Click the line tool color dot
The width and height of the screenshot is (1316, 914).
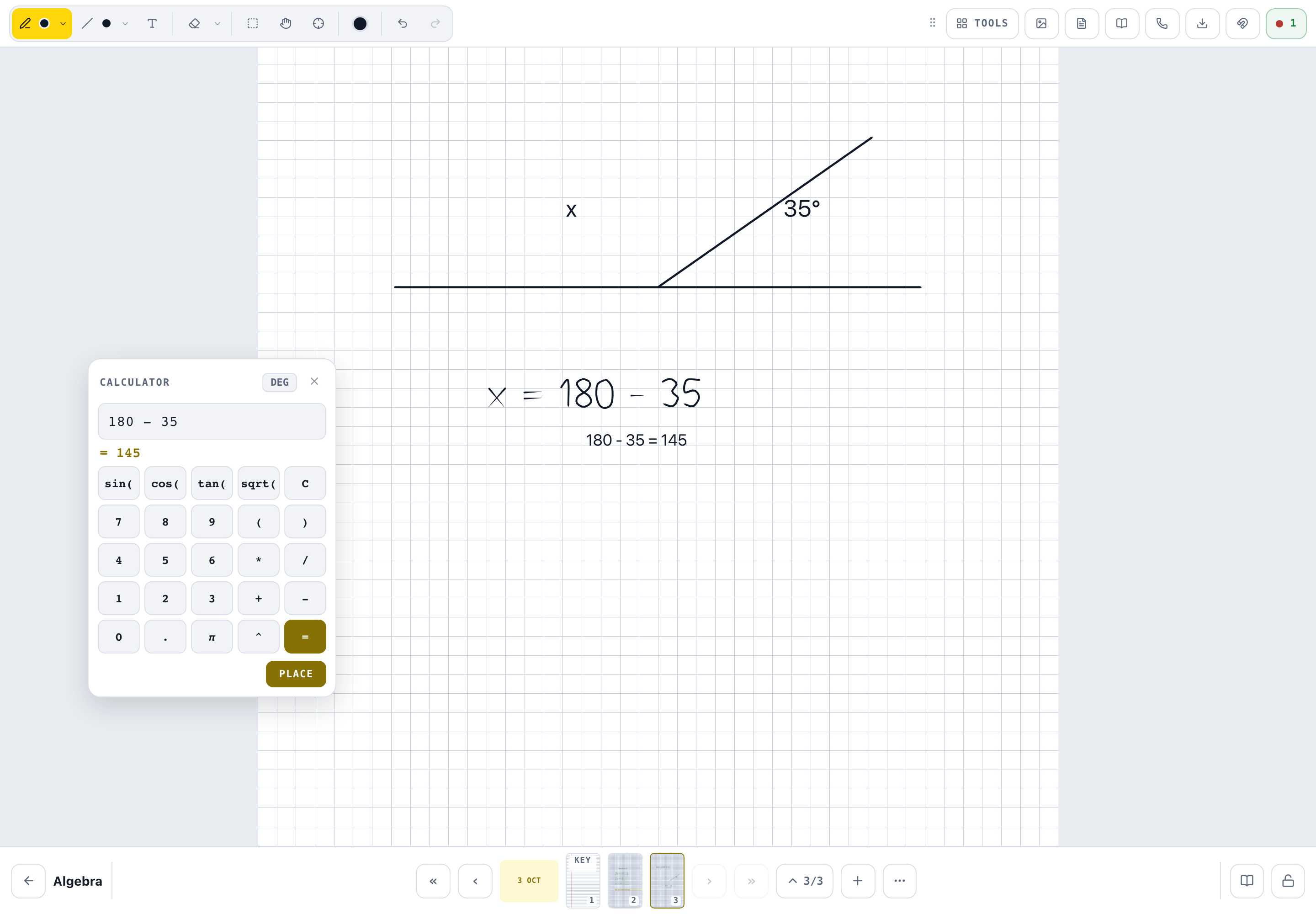pos(106,23)
